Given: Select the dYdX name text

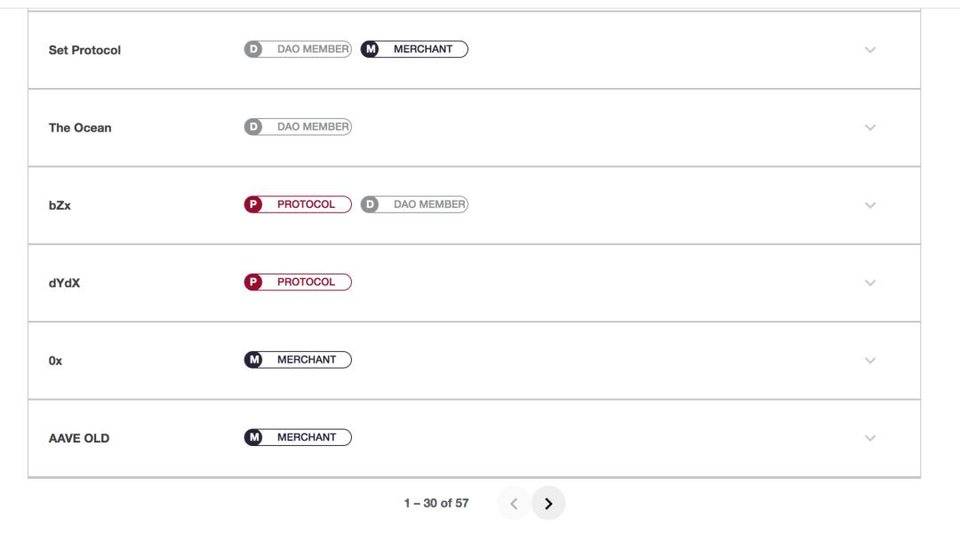Looking at the screenshot, I should click(64, 283).
